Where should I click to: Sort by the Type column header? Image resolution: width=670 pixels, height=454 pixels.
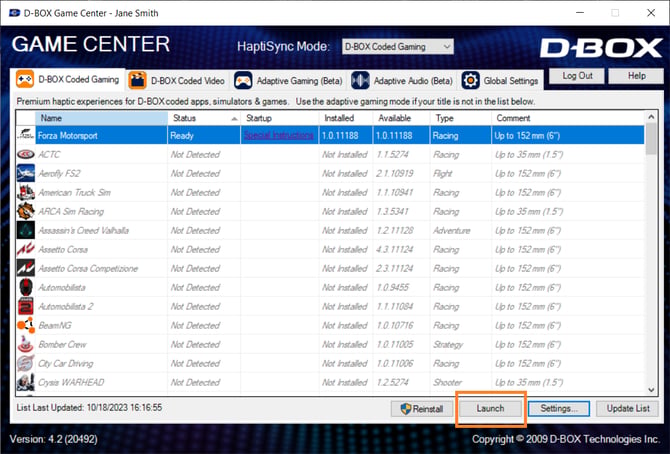(x=461, y=118)
